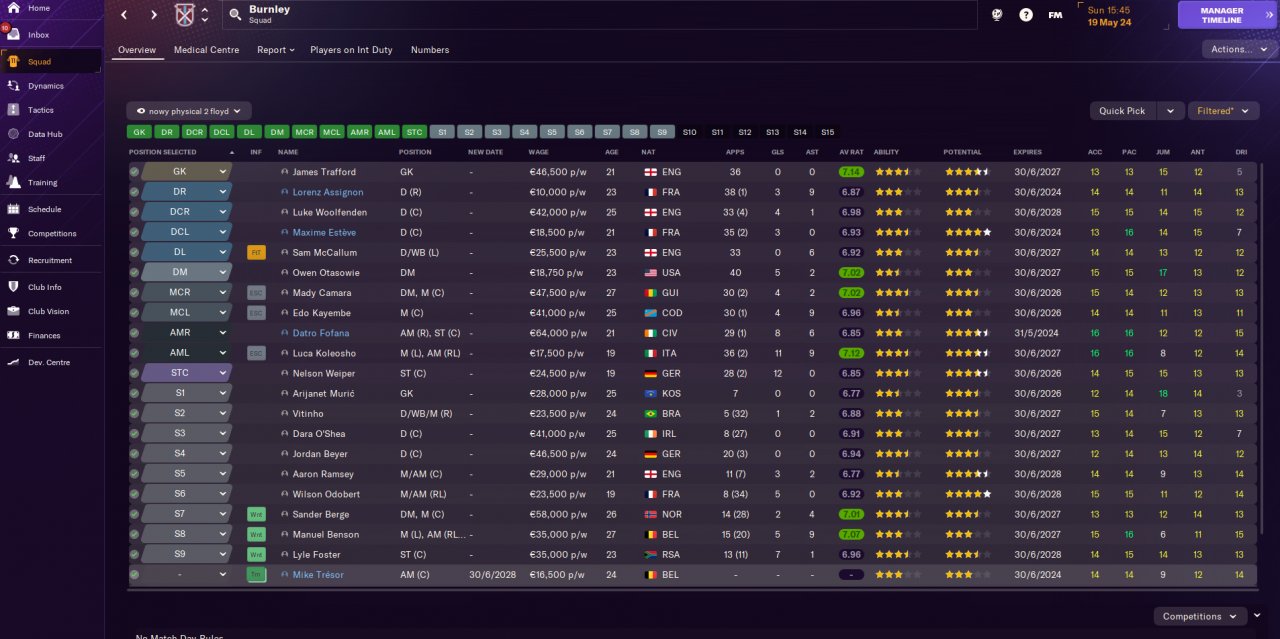The height and width of the screenshot is (639, 1280).
Task: Switch to the Overview tab
Action: 137,50
